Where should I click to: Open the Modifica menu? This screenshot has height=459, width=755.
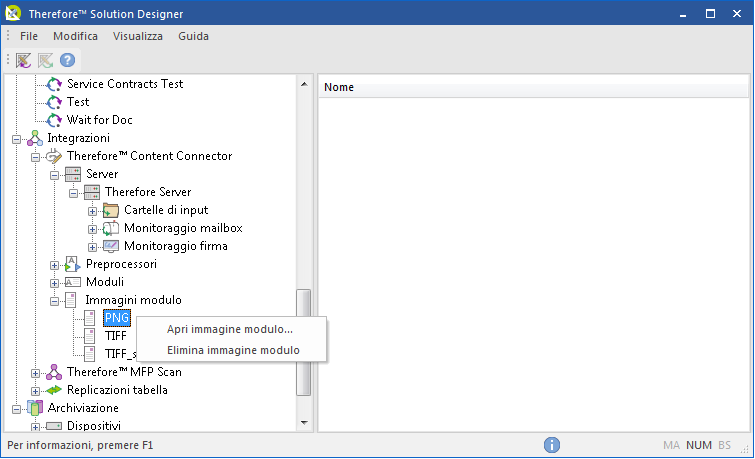pyautogui.click(x=75, y=36)
